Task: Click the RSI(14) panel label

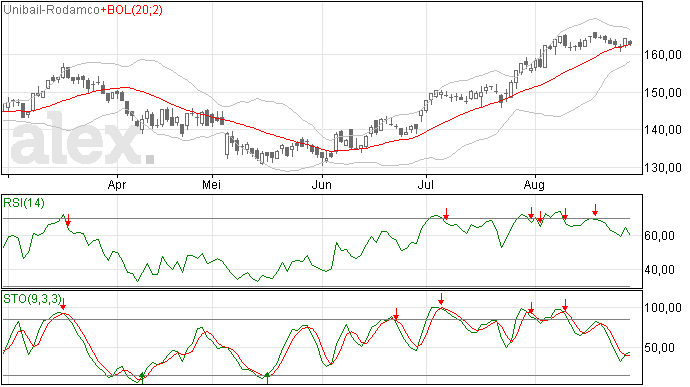Action: click(24, 203)
